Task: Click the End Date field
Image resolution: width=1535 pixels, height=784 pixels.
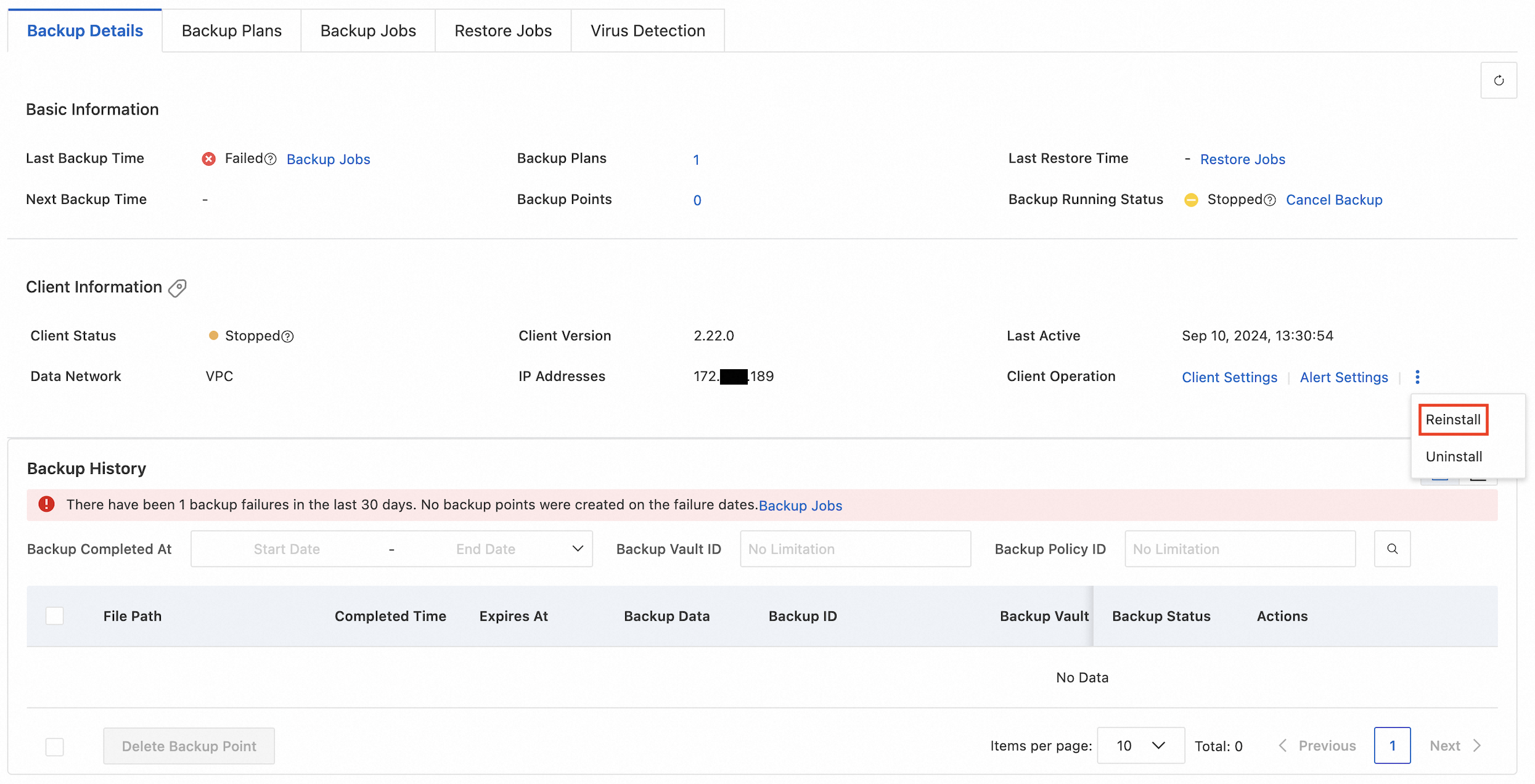Action: (x=486, y=549)
